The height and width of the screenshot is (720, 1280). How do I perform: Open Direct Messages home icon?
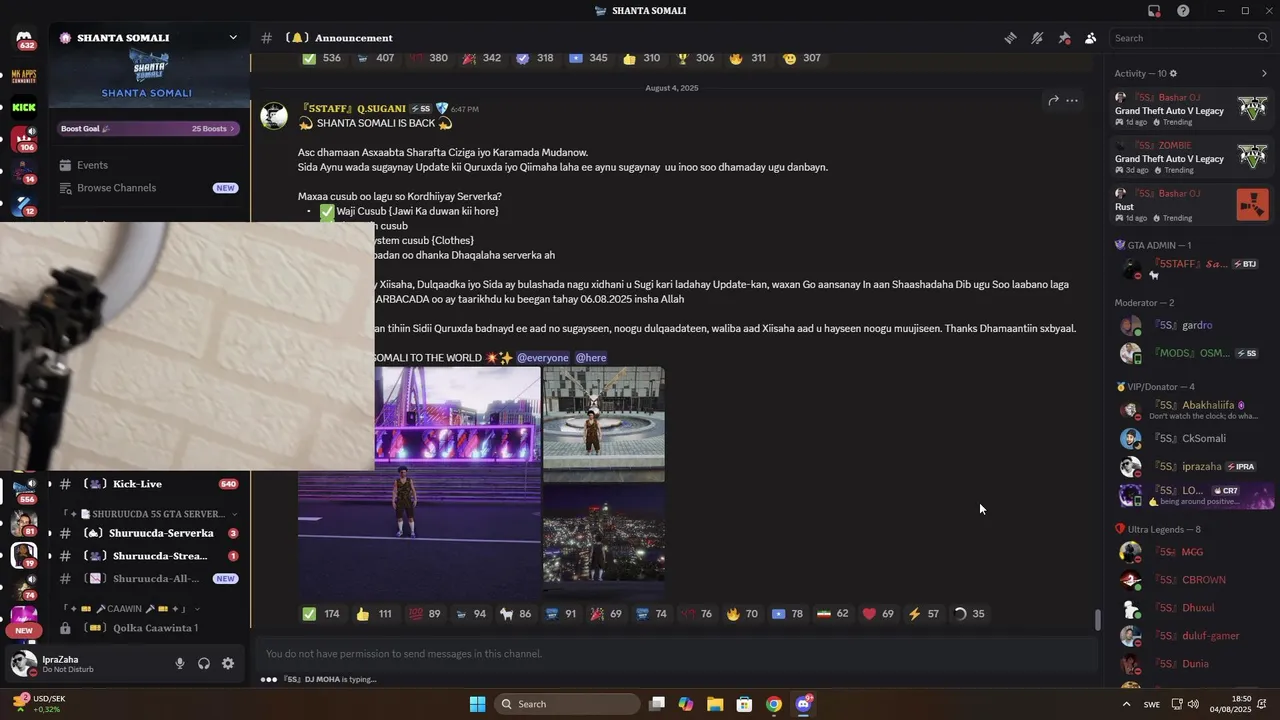(24, 39)
